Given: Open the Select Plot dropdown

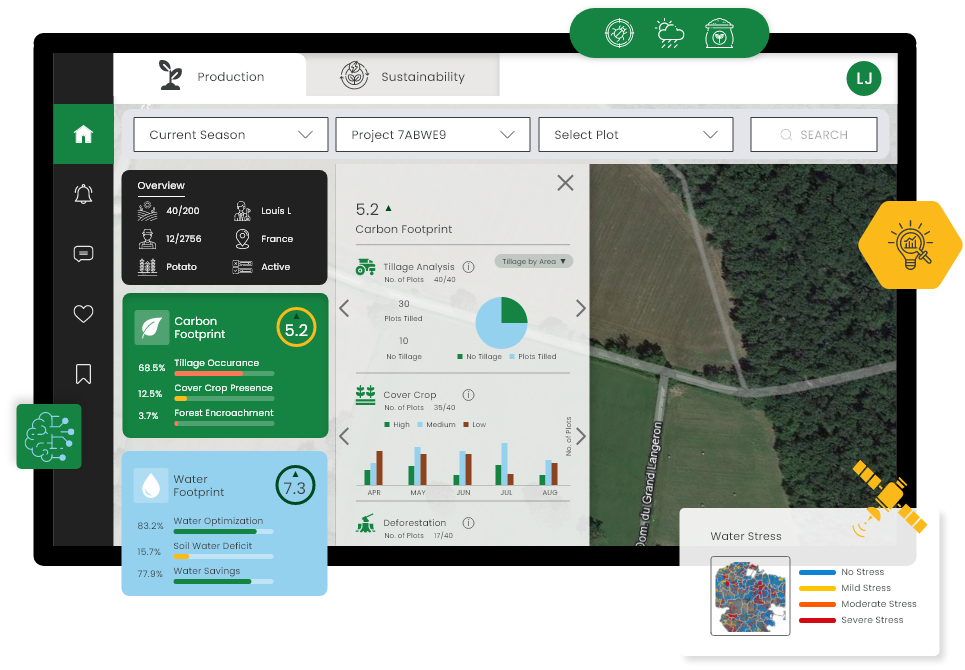Looking at the screenshot, I should pos(636,134).
